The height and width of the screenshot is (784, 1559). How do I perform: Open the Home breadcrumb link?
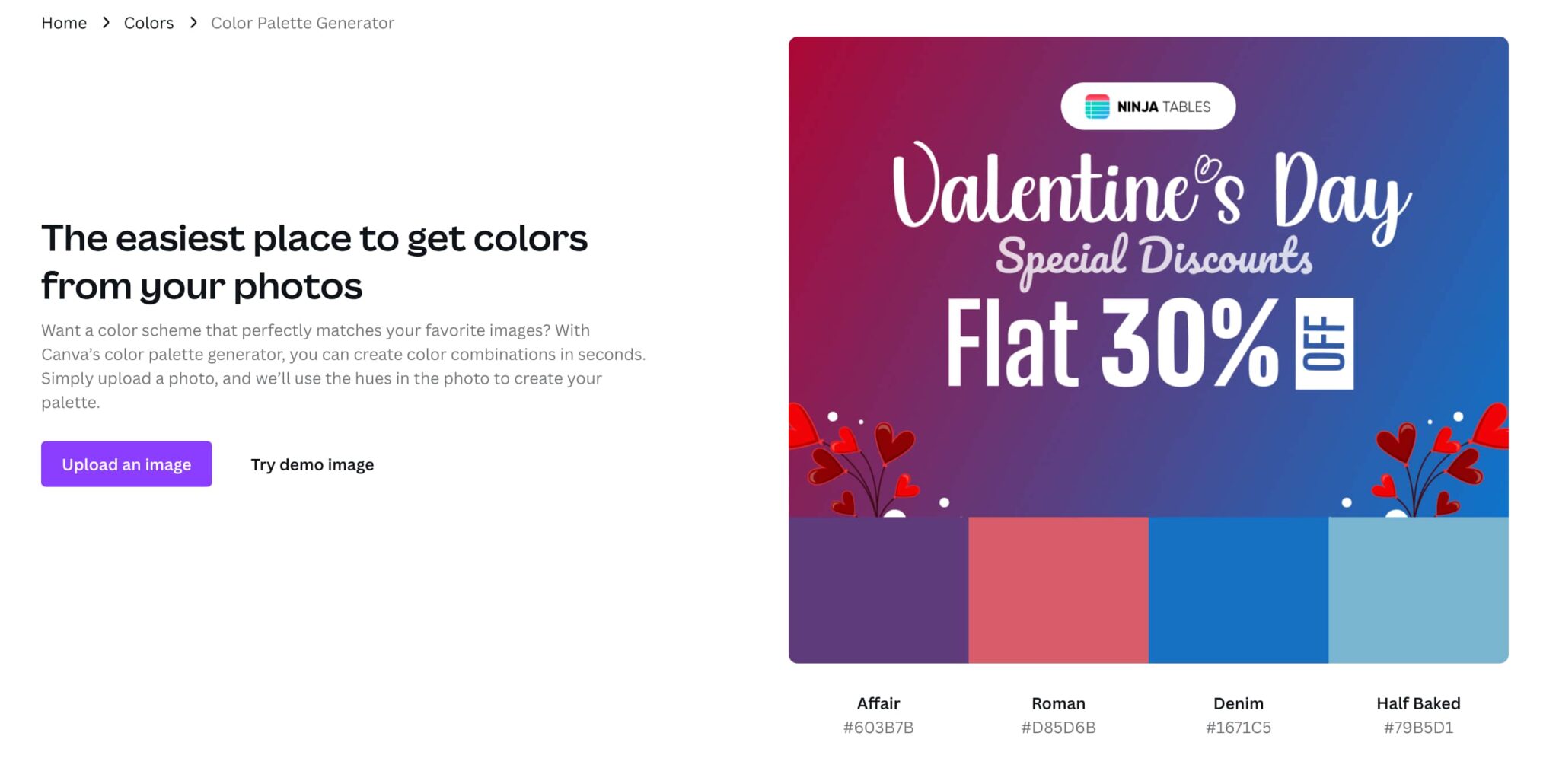coord(64,23)
